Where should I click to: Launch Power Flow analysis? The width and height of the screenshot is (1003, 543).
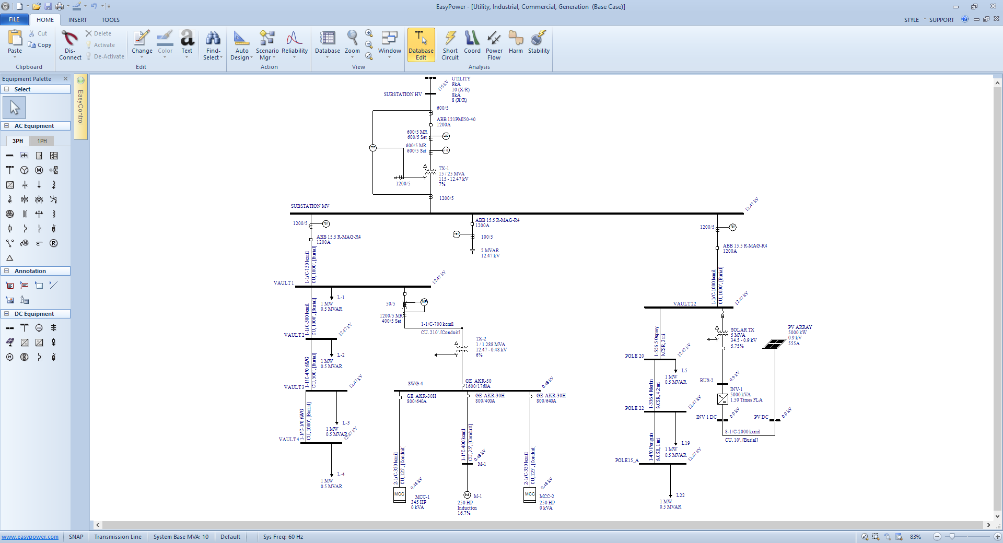(x=494, y=45)
